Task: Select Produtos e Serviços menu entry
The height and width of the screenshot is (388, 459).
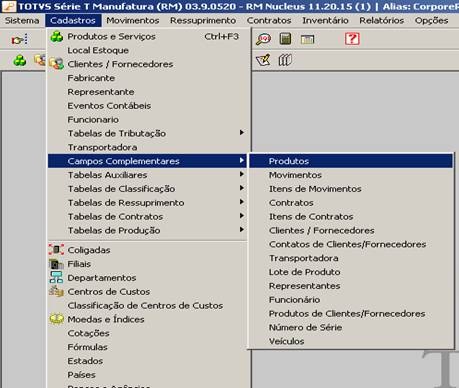Action: (147, 36)
